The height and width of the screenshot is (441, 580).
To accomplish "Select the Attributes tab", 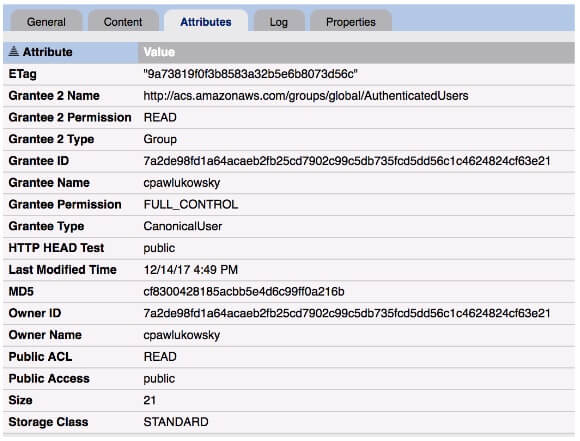I will point(206,21).
